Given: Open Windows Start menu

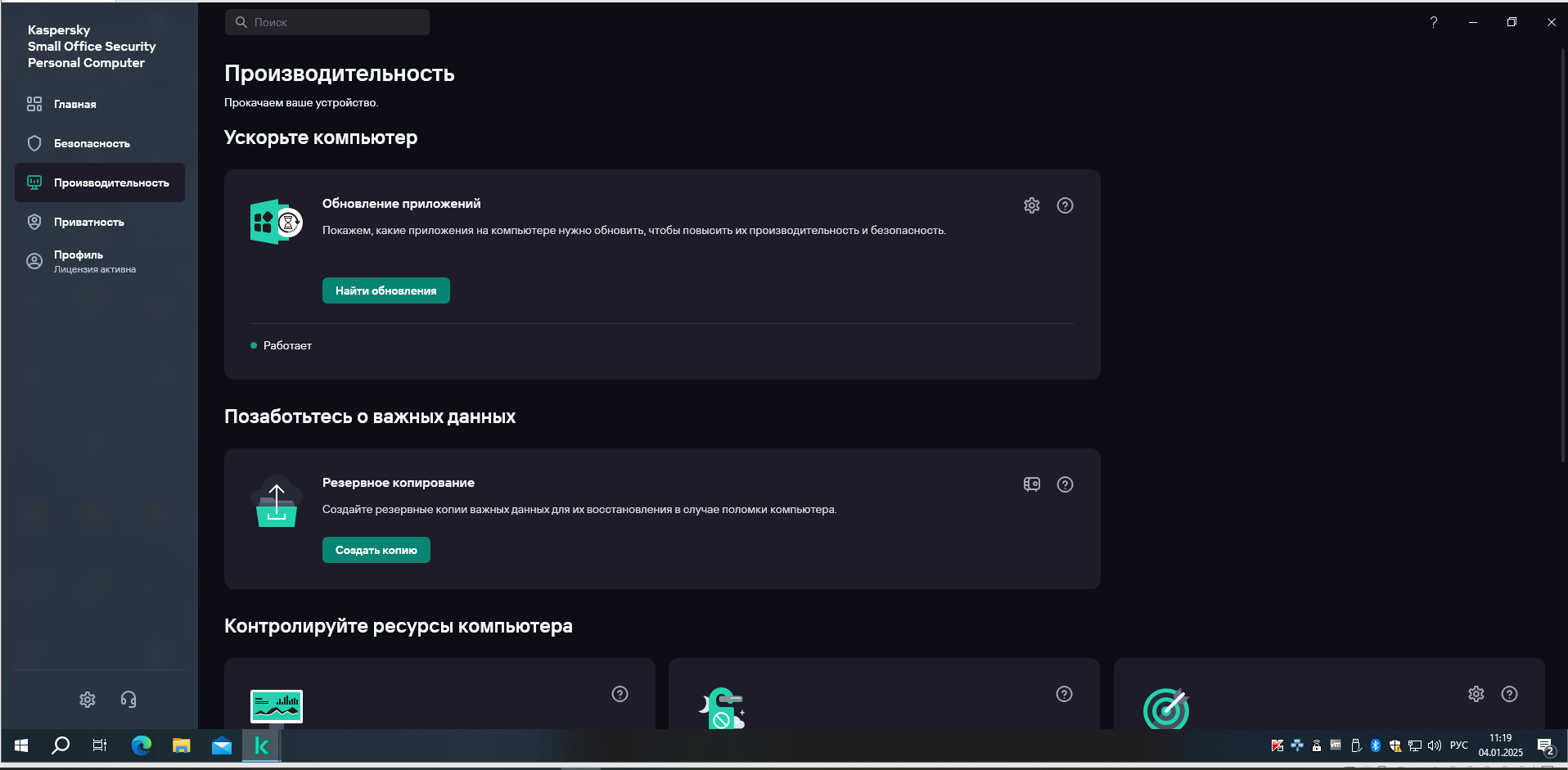Looking at the screenshot, I should [x=21, y=745].
